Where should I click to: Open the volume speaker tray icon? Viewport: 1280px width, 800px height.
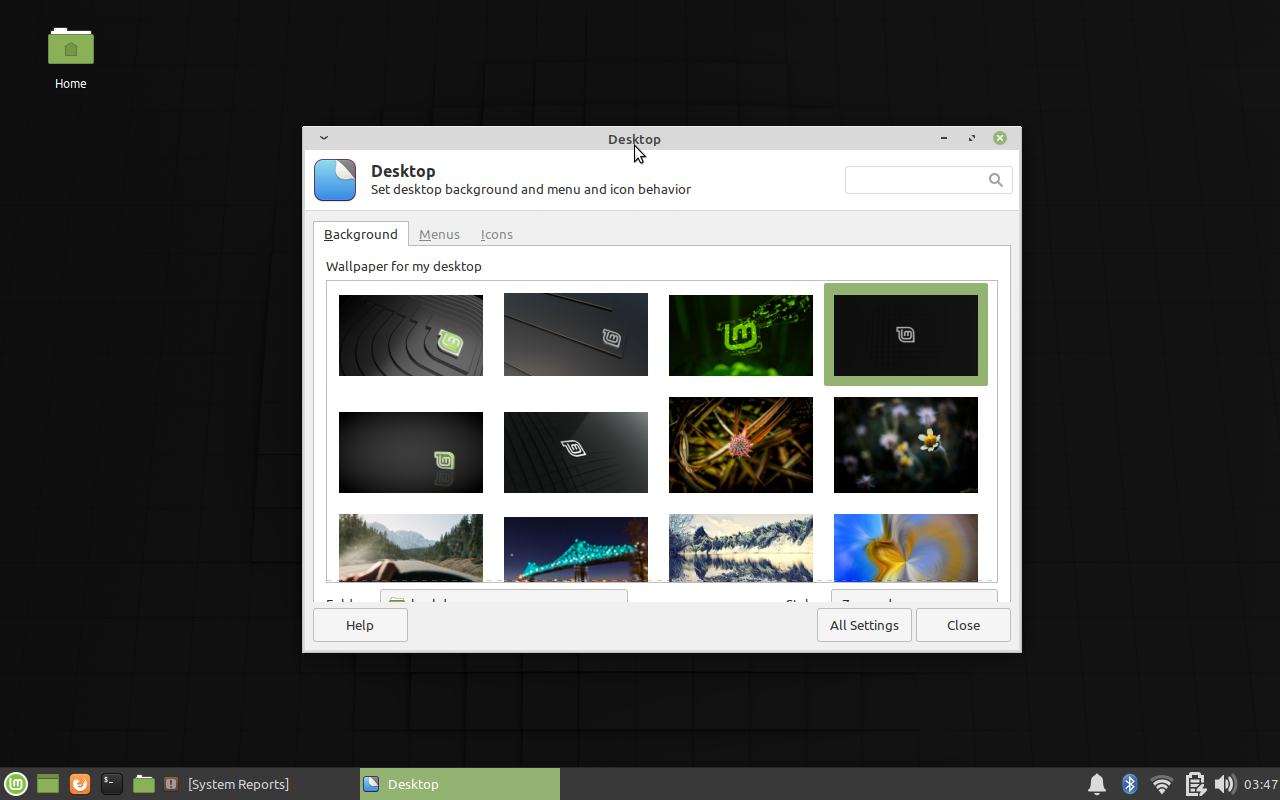point(1224,784)
